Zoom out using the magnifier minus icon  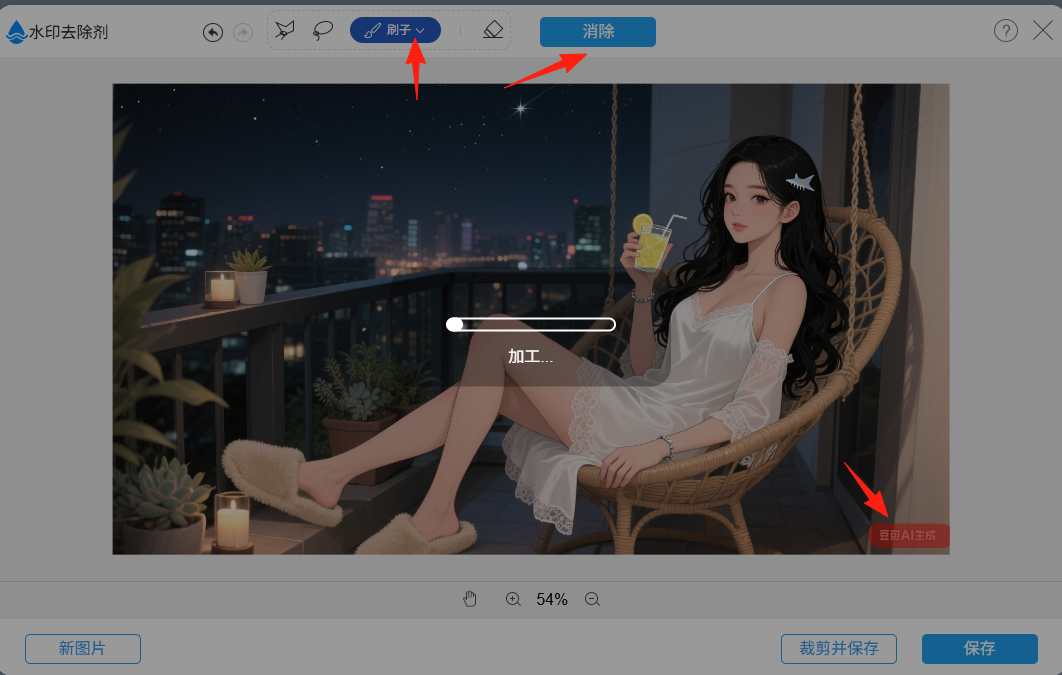(x=591, y=598)
